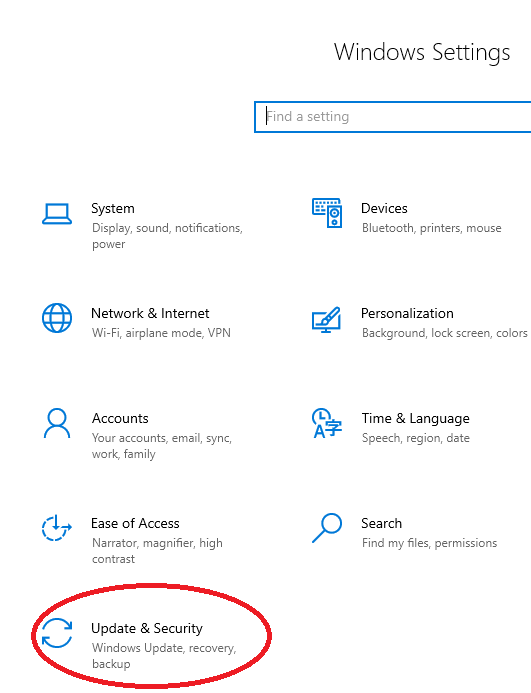Click the Search magnifying glass icon
The height and width of the screenshot is (693, 531).
pos(327,528)
